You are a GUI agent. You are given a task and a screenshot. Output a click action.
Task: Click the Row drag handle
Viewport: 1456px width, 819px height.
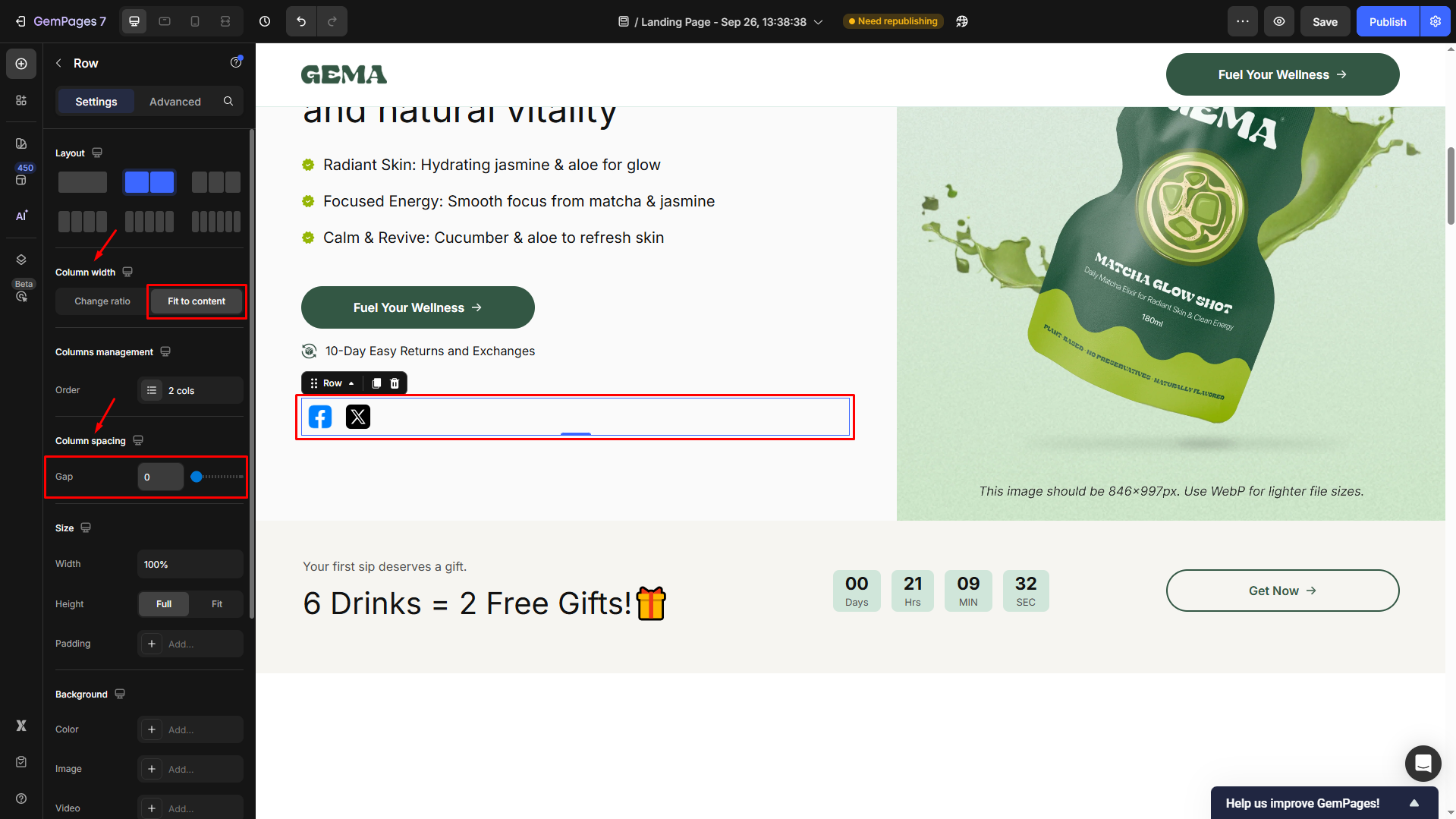[x=314, y=383]
